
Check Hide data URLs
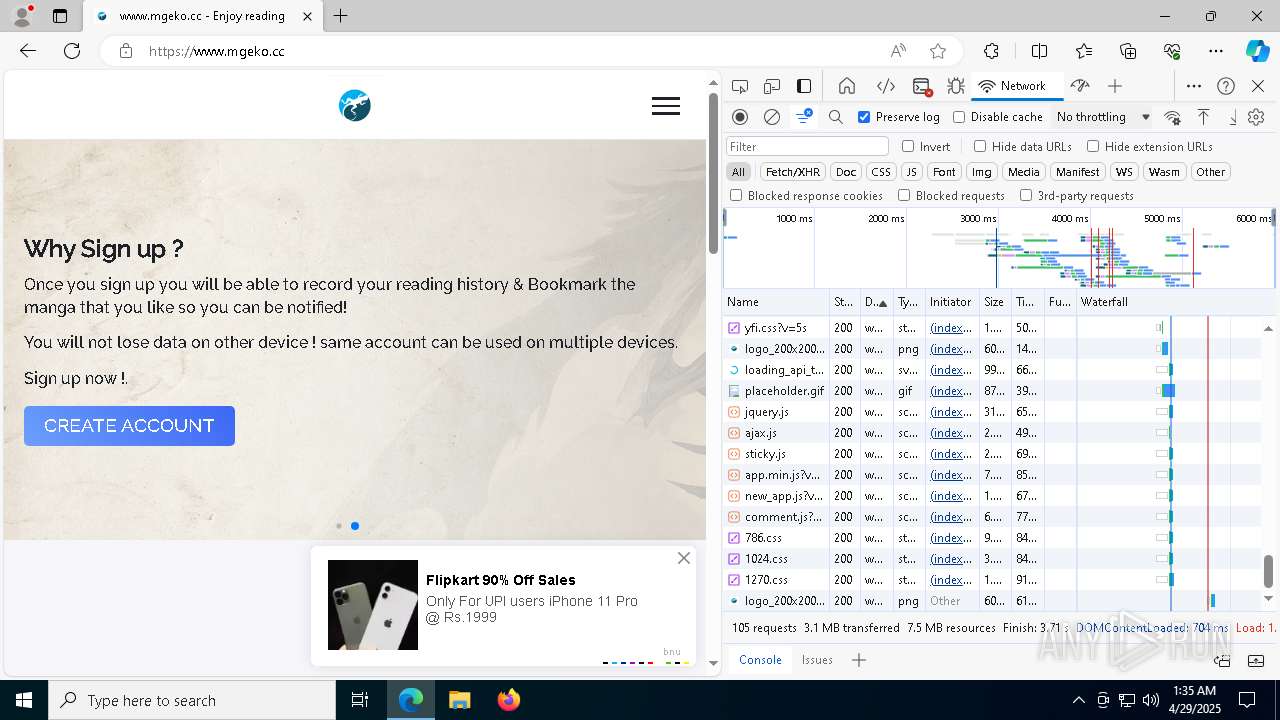click(980, 146)
